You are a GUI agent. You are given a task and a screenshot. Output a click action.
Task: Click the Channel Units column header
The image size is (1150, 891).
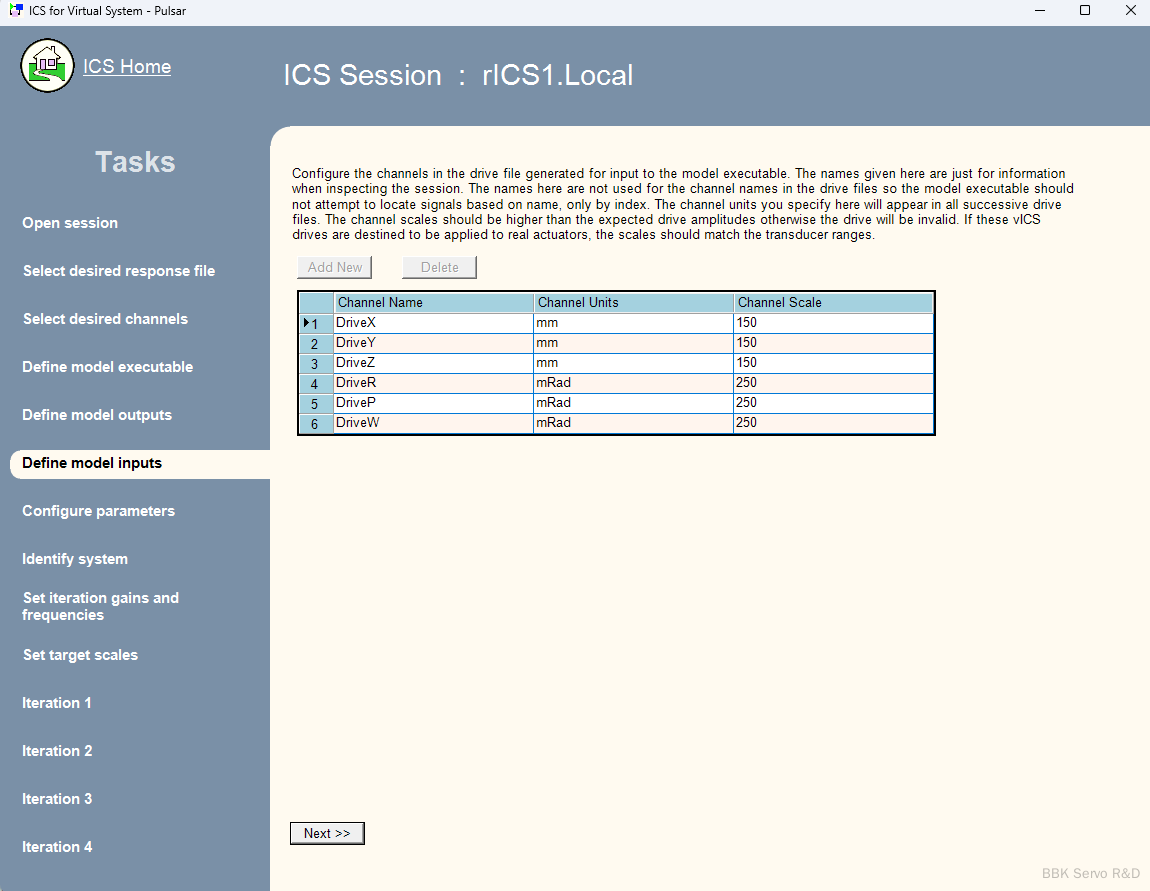click(633, 302)
